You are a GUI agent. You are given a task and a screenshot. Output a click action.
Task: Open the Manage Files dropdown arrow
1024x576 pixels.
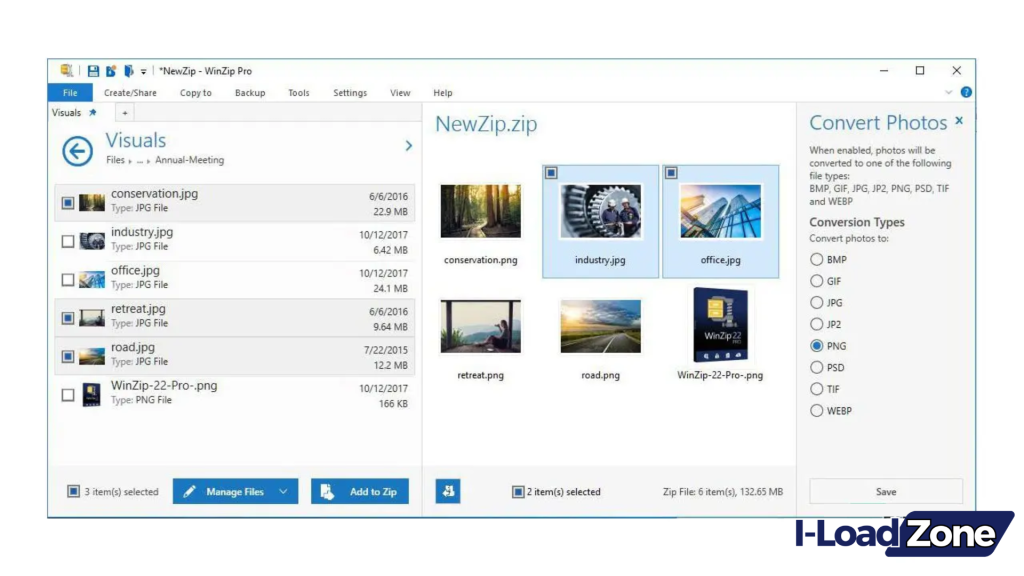(283, 492)
